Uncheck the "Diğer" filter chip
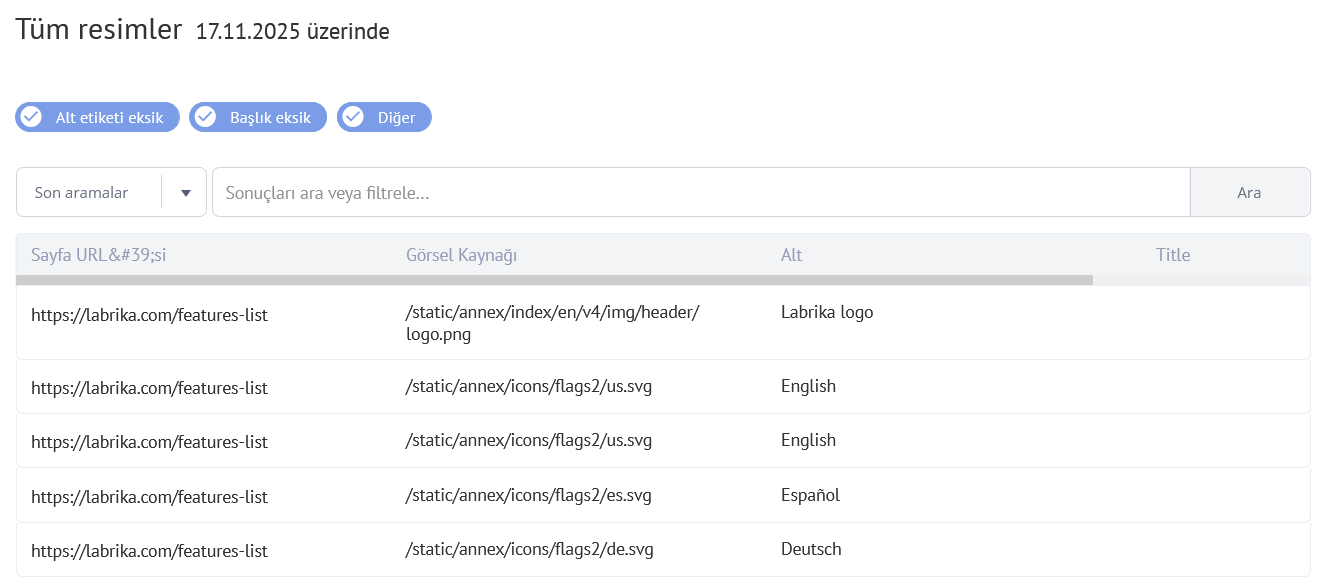Screen dimensions: 1325x577 (x=384, y=117)
